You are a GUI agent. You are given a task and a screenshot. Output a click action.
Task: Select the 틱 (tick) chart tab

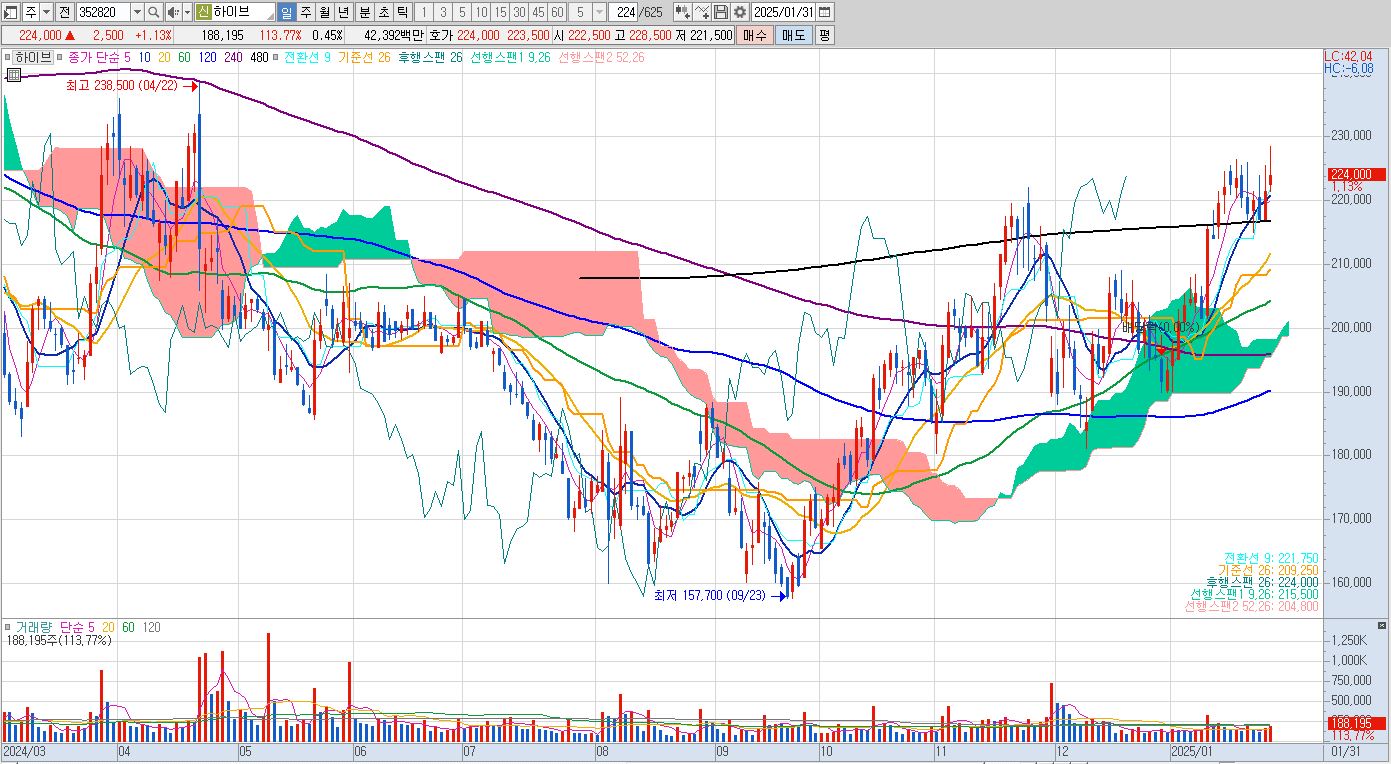pyautogui.click(x=401, y=12)
